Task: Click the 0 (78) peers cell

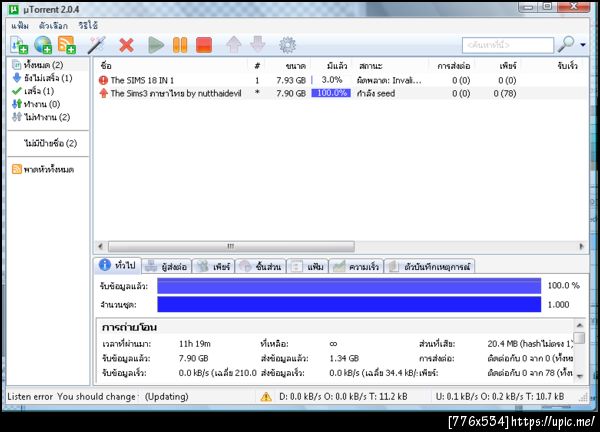Action: pos(505,93)
